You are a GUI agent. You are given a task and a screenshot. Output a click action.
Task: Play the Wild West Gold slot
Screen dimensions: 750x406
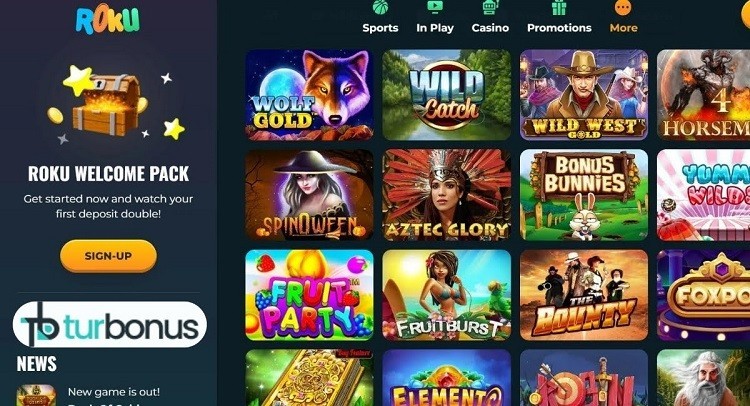[584, 95]
